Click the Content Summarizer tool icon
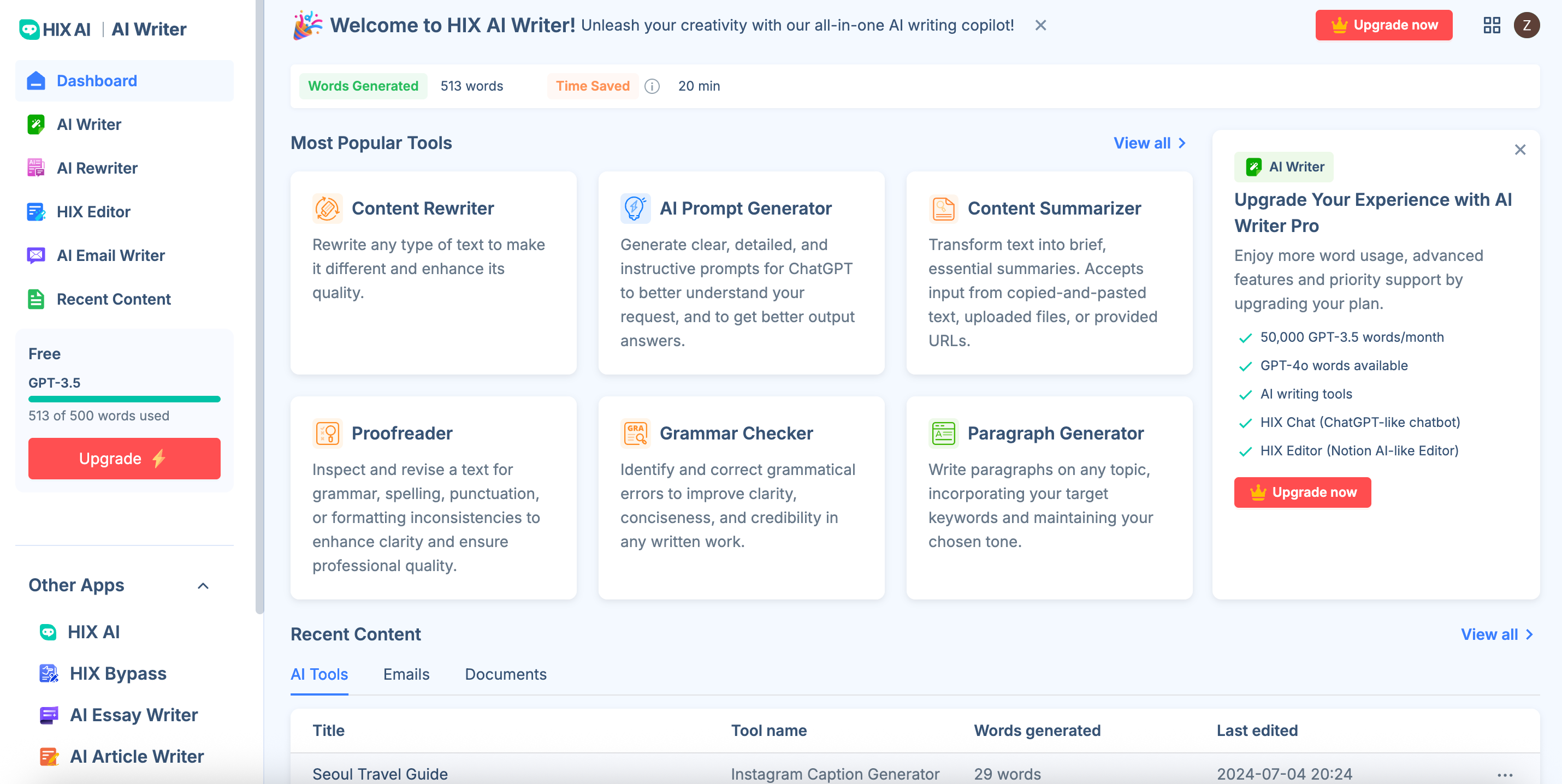Screen dimensions: 1562x784 click(943, 208)
